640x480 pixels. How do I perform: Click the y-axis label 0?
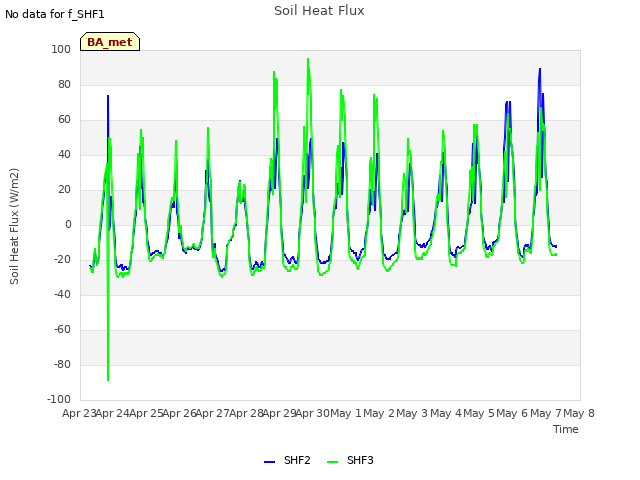pos(68,224)
